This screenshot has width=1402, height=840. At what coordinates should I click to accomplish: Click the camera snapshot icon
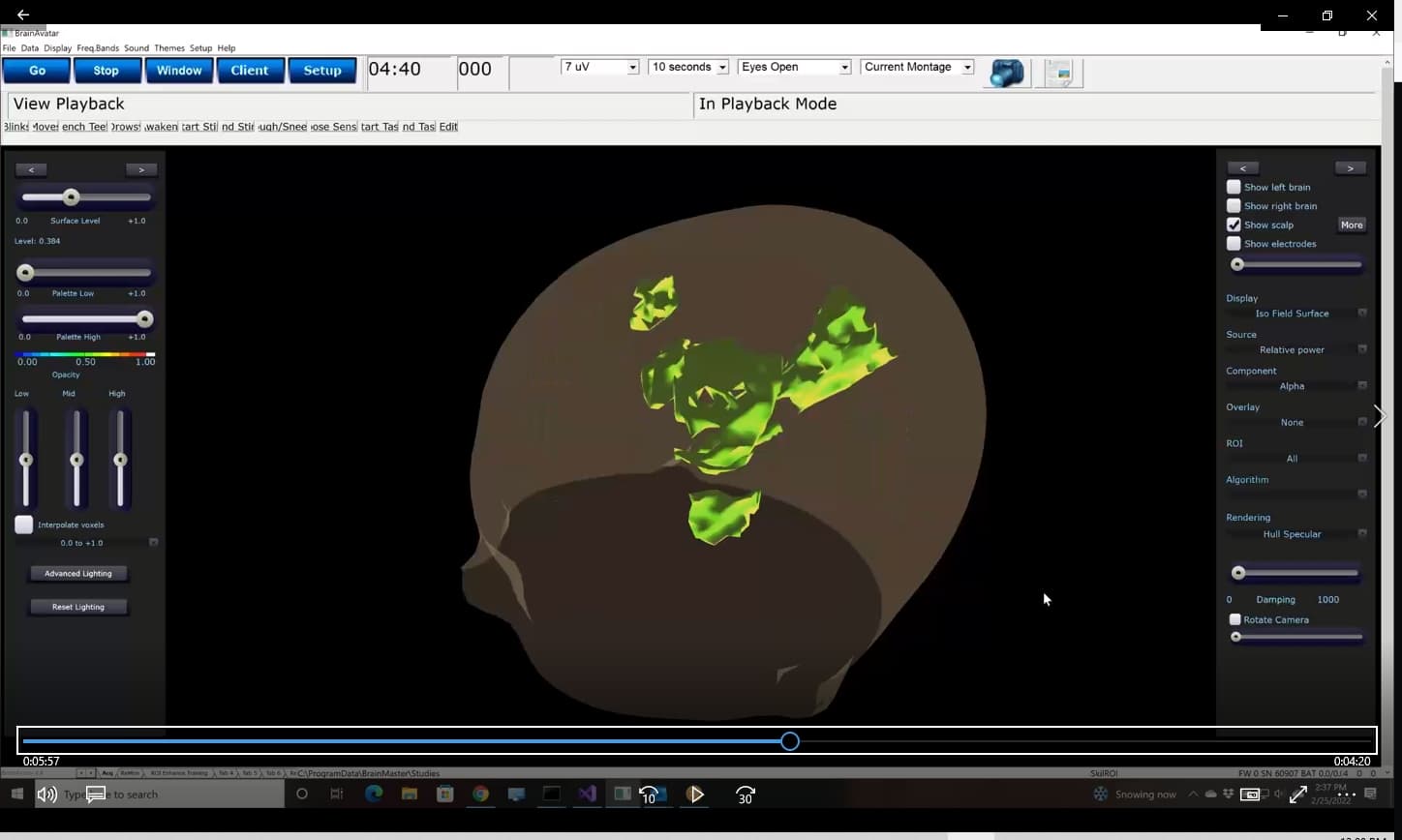pos(1006,73)
